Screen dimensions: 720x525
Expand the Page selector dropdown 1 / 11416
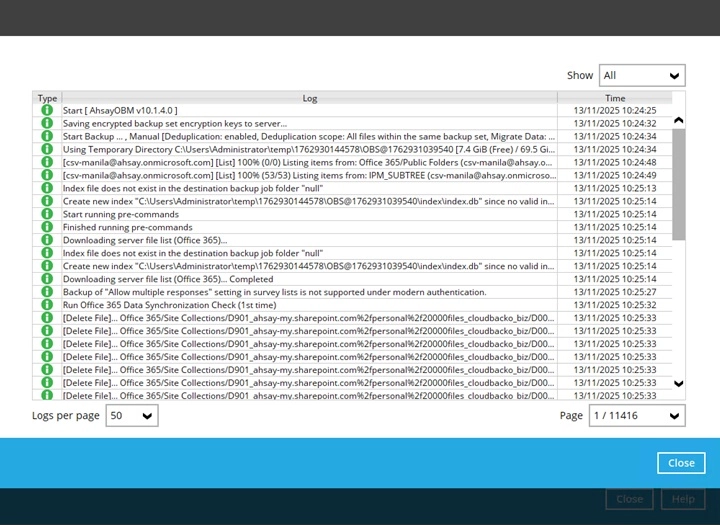pos(637,416)
